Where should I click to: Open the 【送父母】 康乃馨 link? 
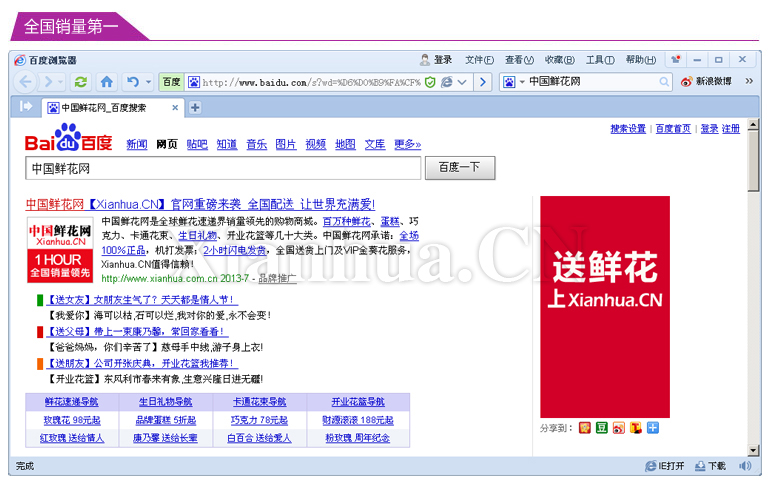pyautogui.click(x=138, y=332)
